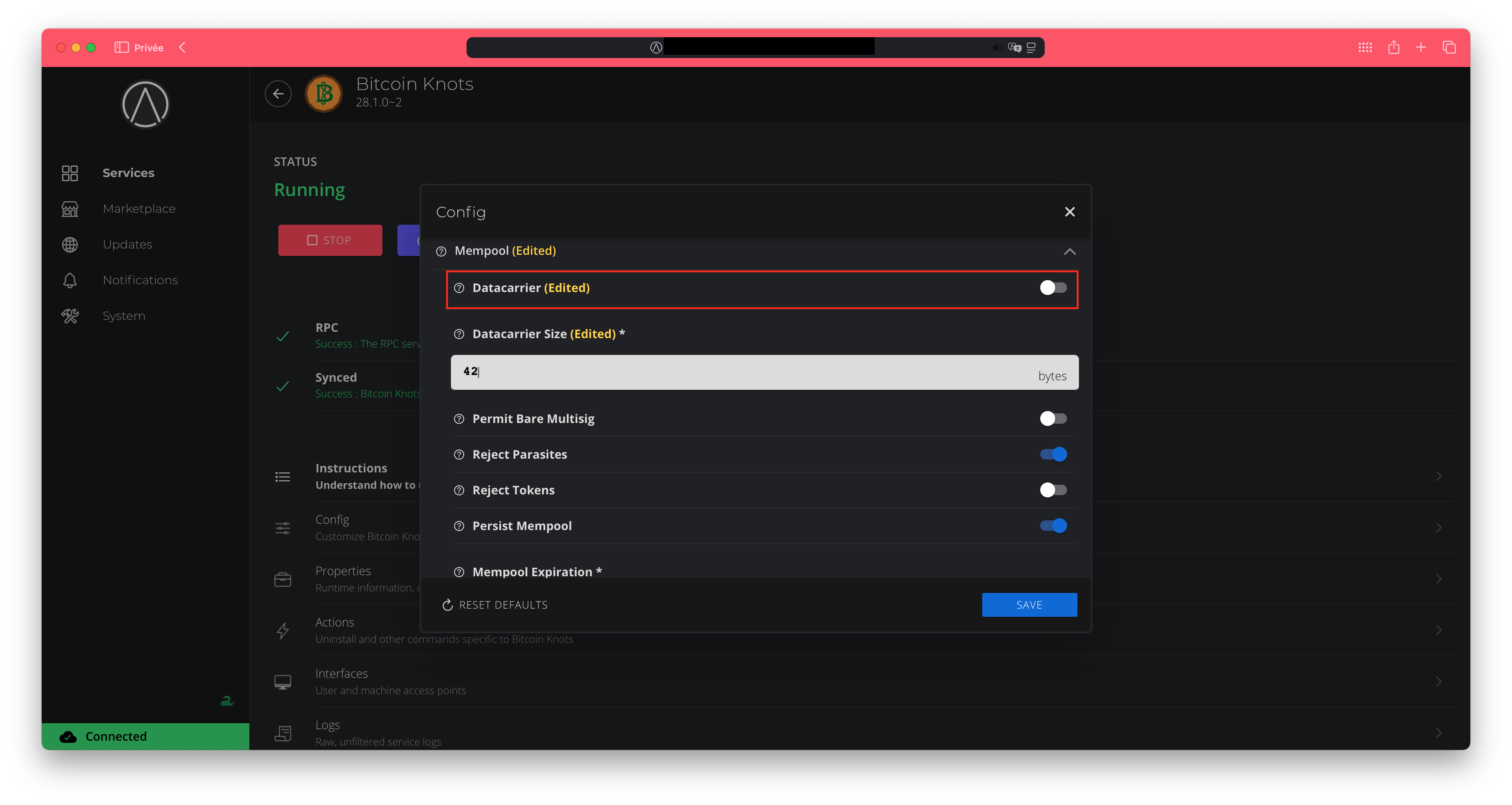Viewport: 1512px width, 805px height.
Task: Open Properties row chevron at right
Action: click(1439, 579)
